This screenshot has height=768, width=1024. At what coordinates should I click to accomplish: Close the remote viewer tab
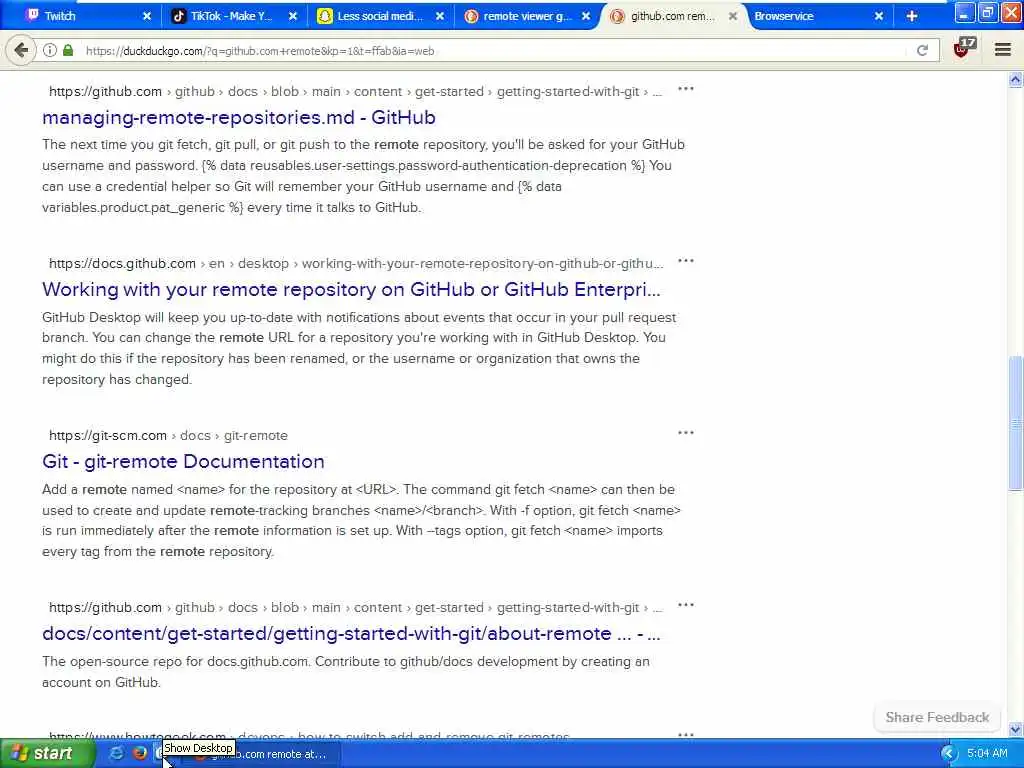(586, 16)
